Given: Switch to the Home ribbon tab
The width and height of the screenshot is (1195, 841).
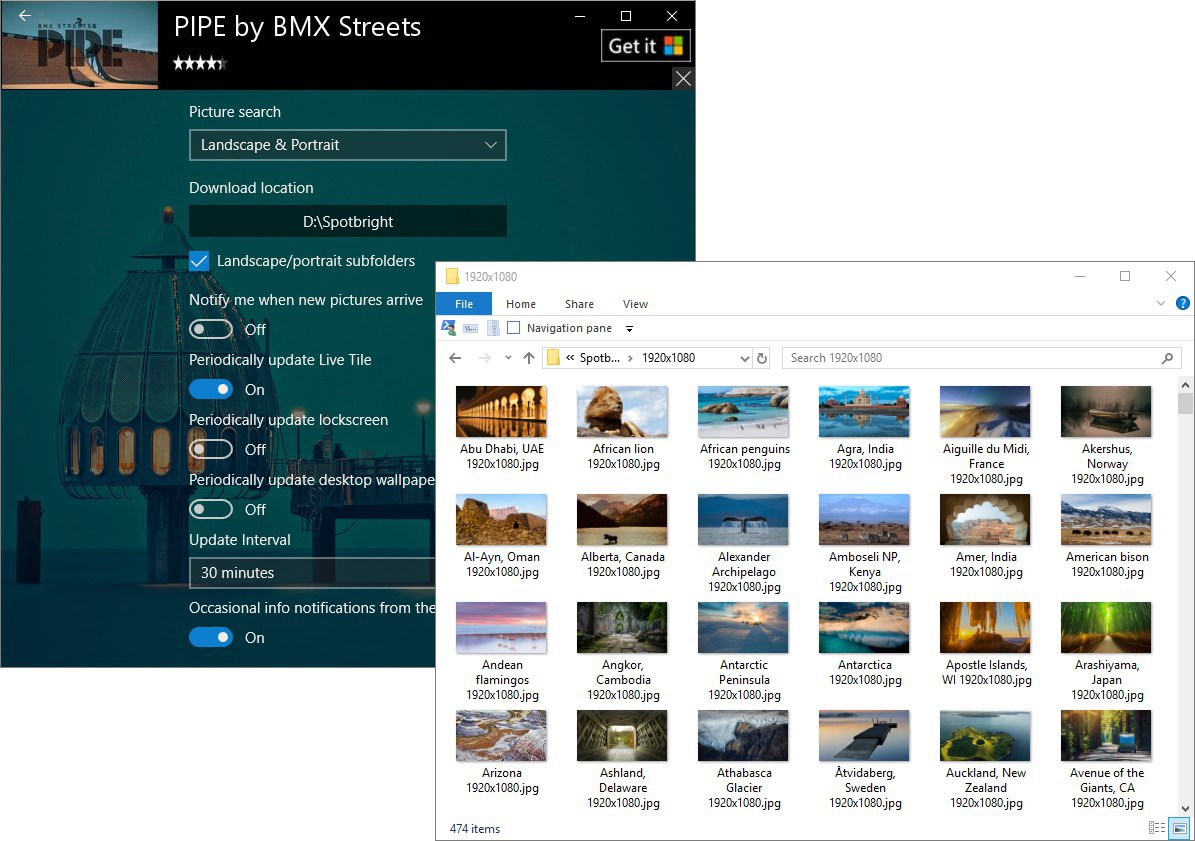Looking at the screenshot, I should pyautogui.click(x=521, y=304).
